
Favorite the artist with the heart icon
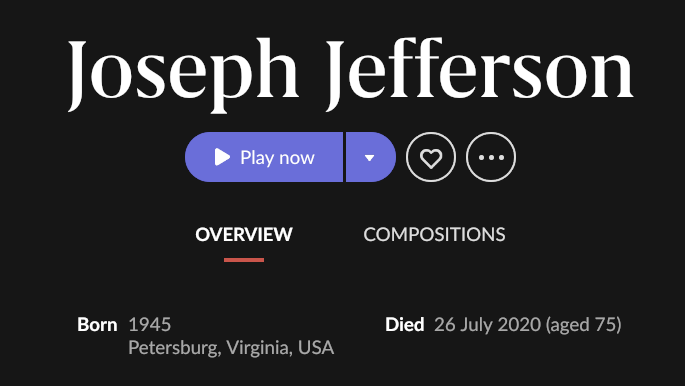(x=431, y=157)
